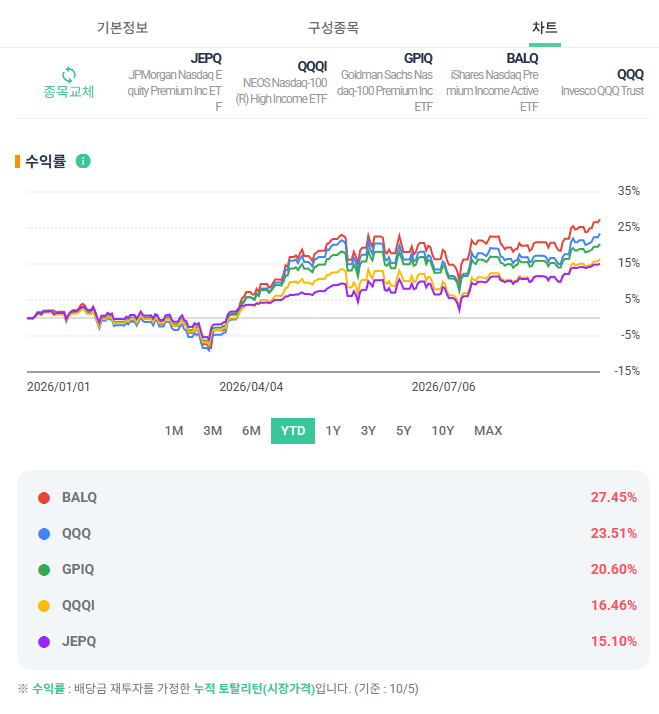This screenshot has height=714, width=659.
Task: Select the YTD period button
Action: point(293,431)
